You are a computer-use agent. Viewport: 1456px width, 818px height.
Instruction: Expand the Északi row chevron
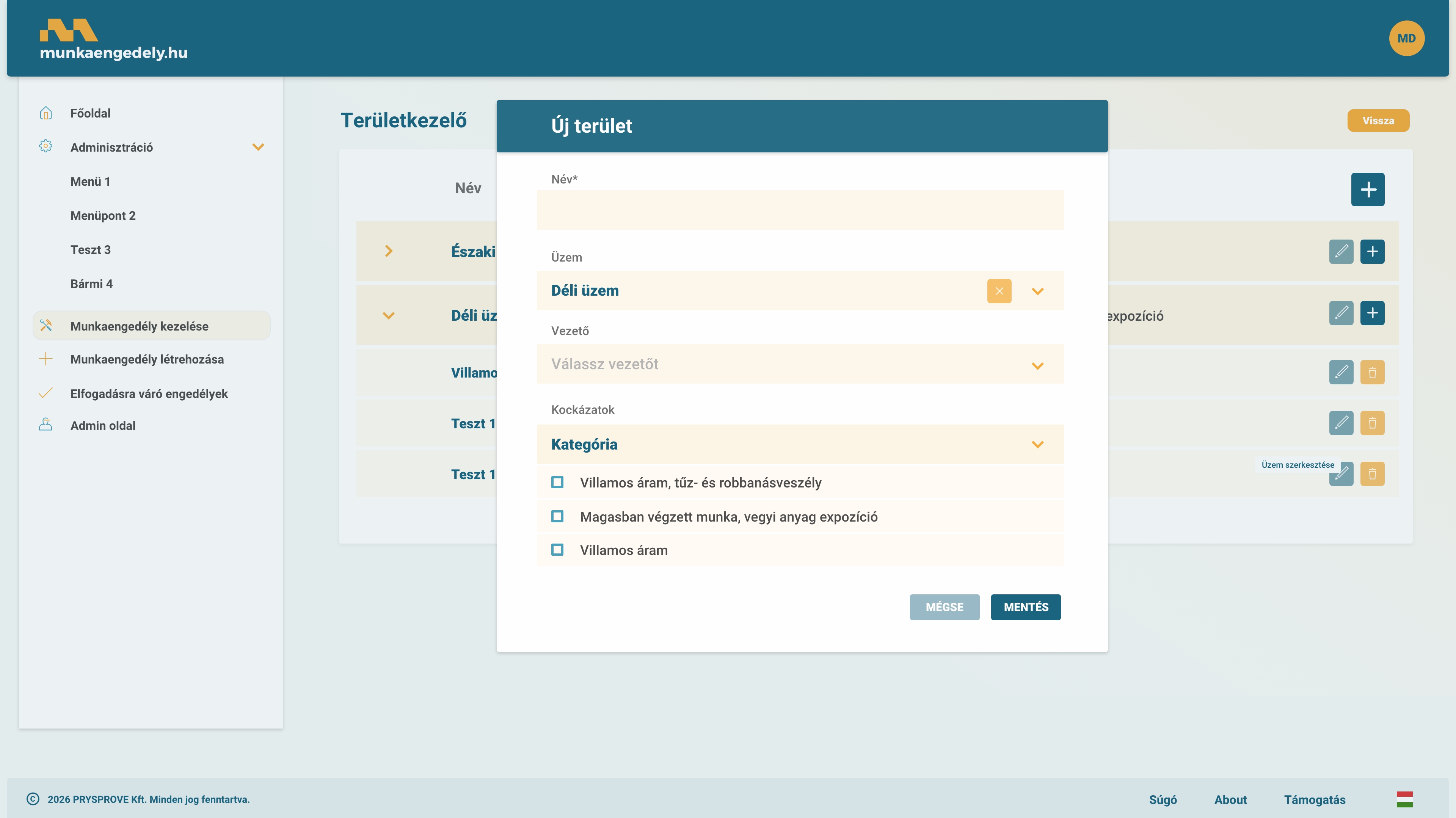(388, 251)
